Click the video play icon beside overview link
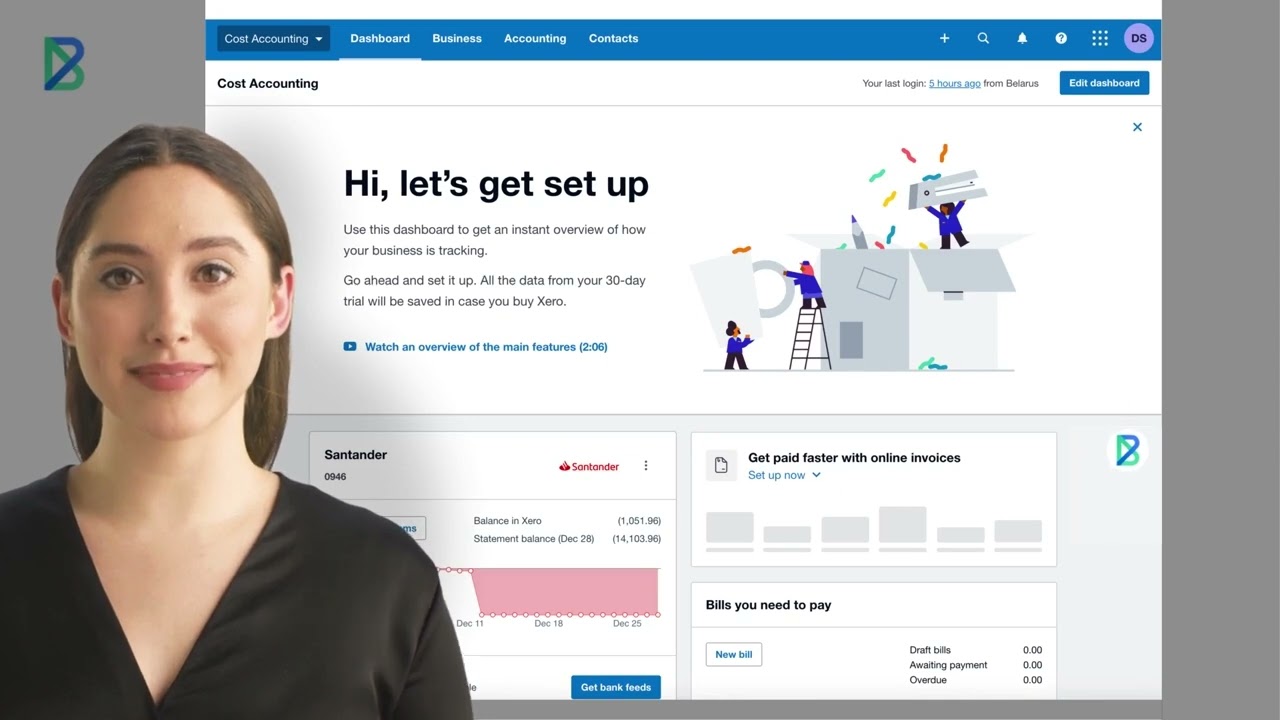 pyautogui.click(x=350, y=347)
